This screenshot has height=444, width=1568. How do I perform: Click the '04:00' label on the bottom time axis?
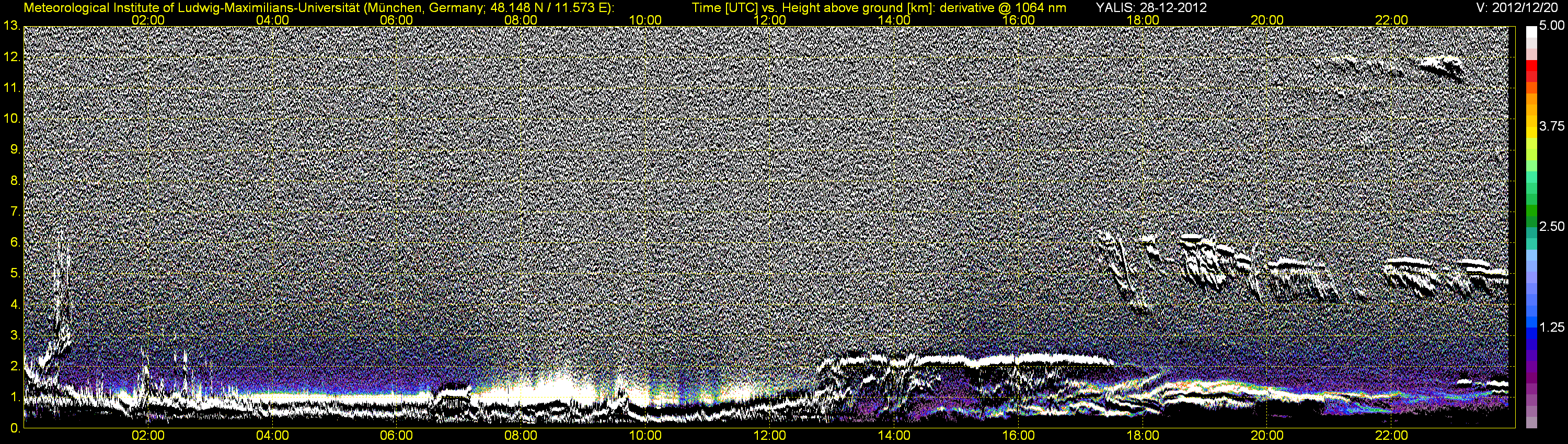[x=273, y=436]
